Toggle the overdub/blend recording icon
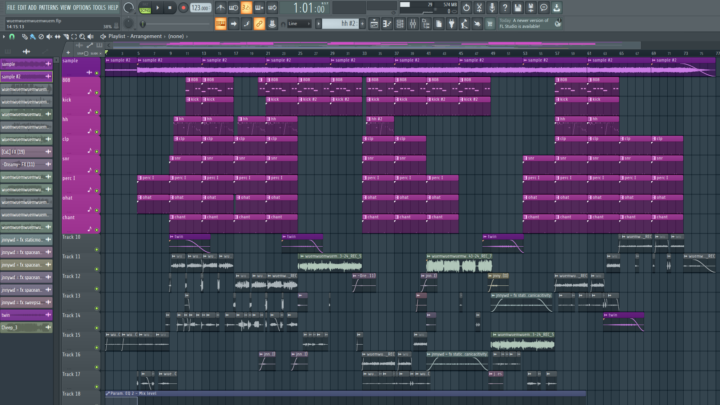 click(259, 8)
